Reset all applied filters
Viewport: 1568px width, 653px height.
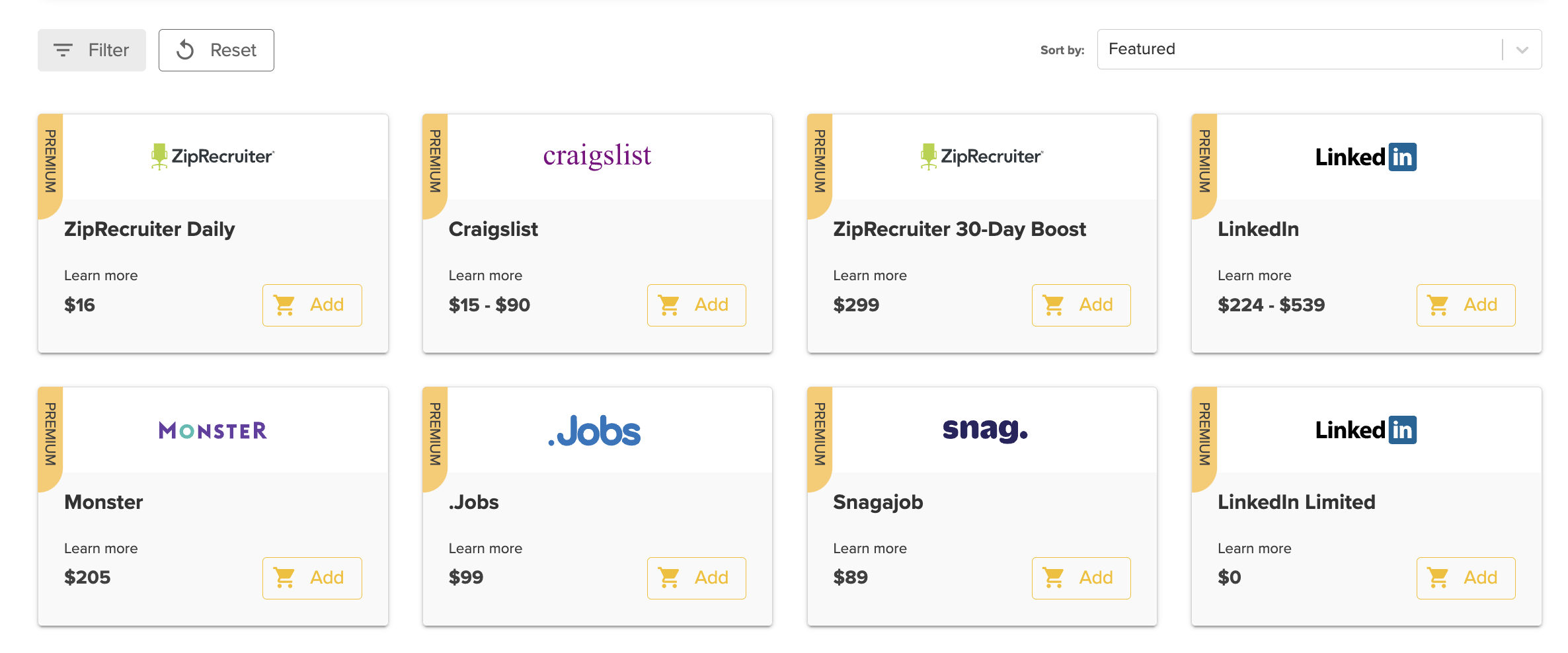(x=216, y=50)
